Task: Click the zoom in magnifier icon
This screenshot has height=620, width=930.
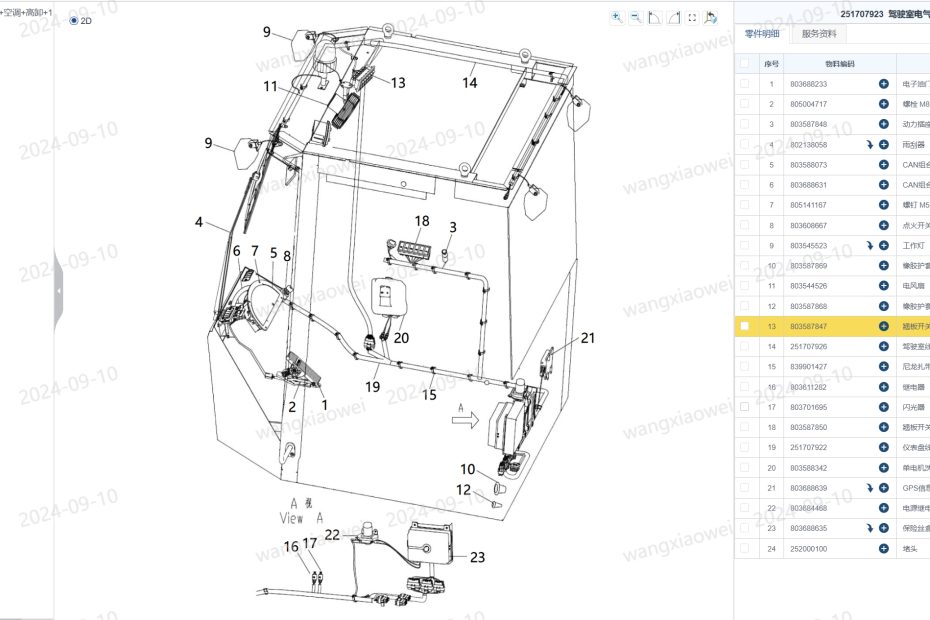Action: click(x=616, y=17)
